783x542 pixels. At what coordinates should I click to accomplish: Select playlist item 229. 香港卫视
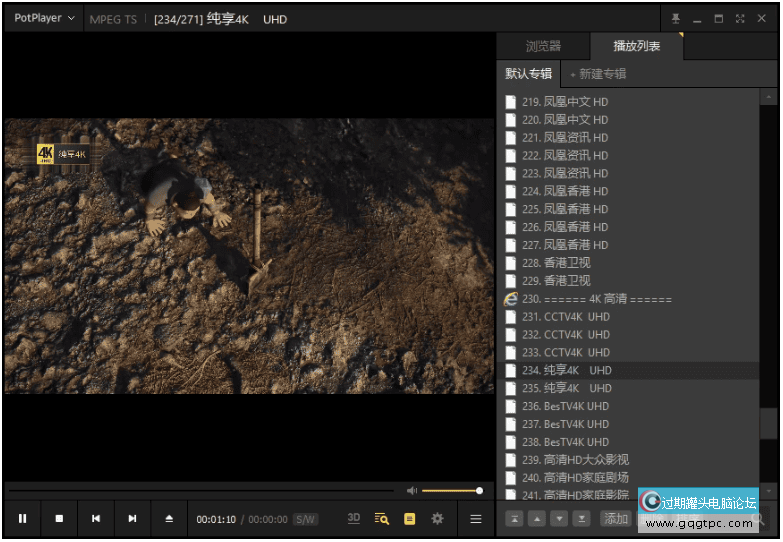click(x=628, y=281)
